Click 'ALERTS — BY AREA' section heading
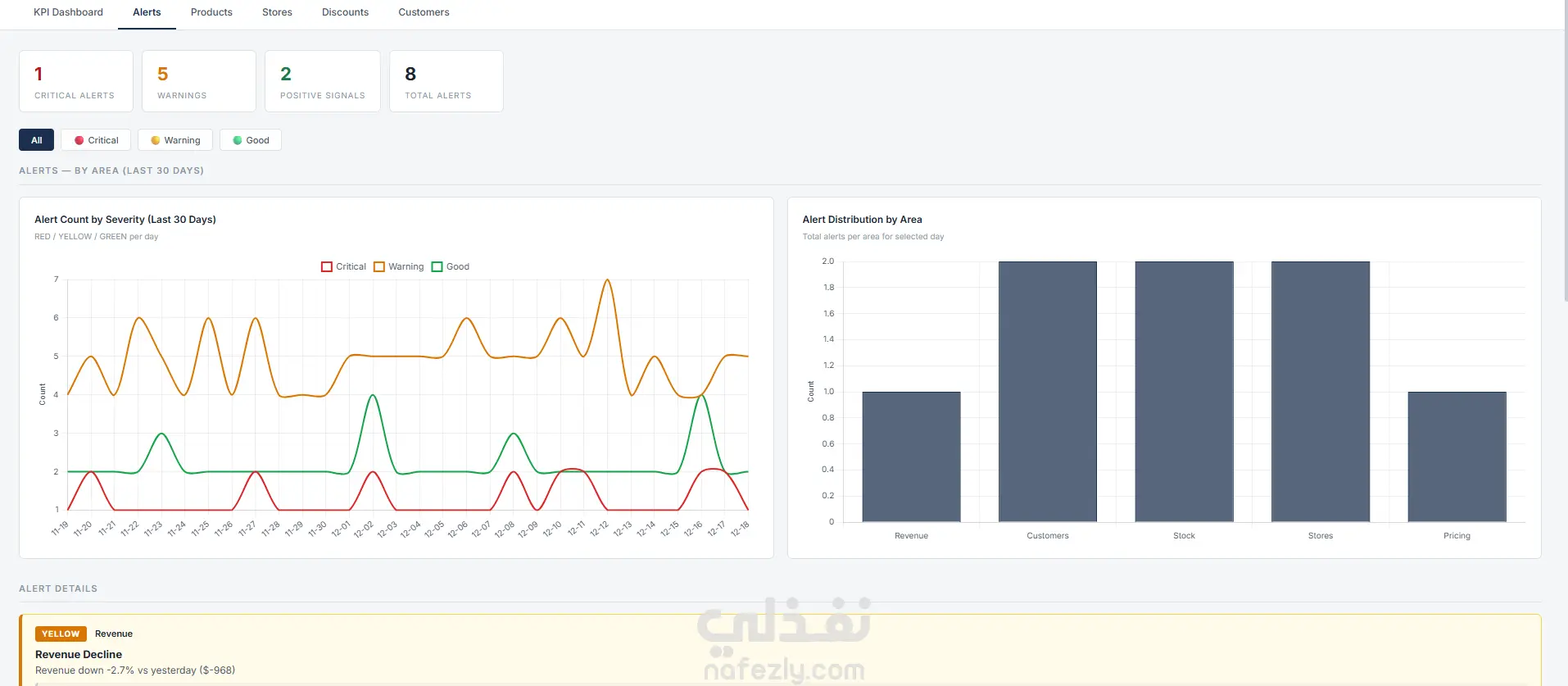Viewport: 1568px width, 686px height. pos(111,170)
